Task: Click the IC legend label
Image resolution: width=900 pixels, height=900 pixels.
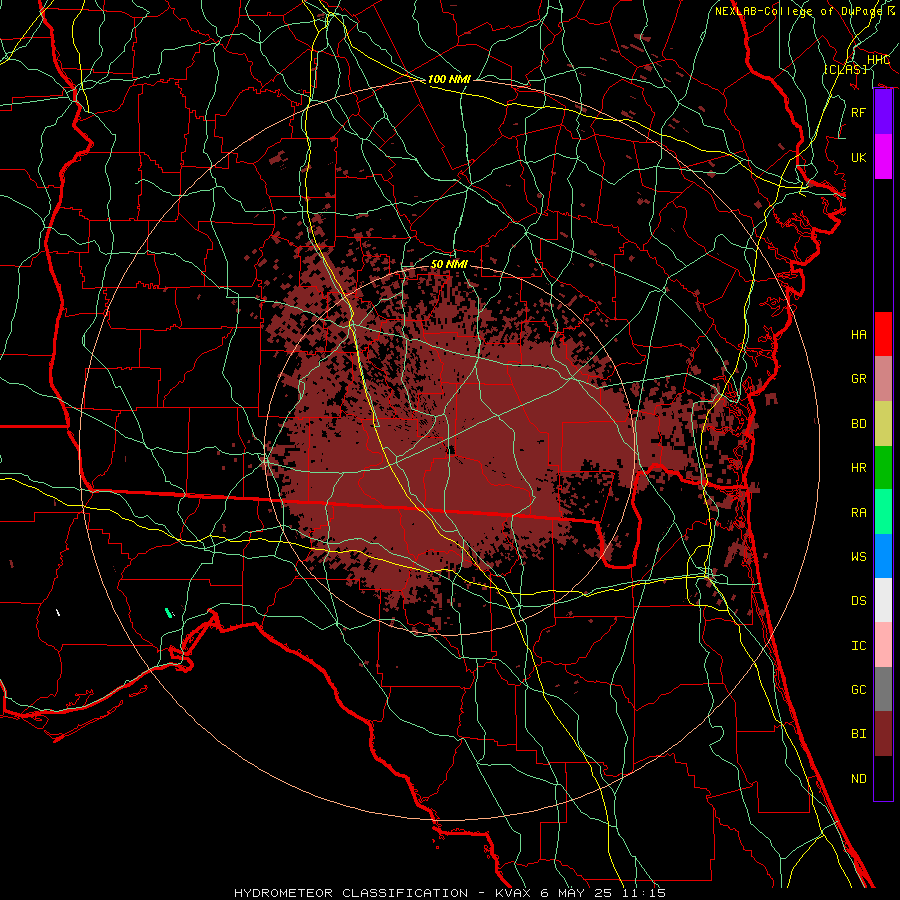Action: point(859,645)
